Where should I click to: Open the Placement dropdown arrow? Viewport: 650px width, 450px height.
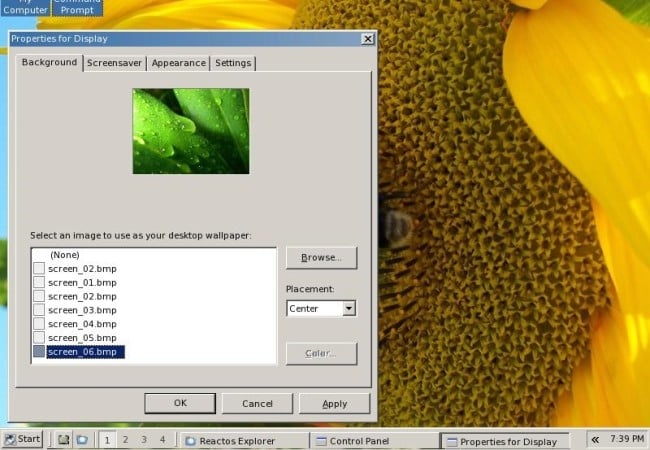click(x=349, y=308)
